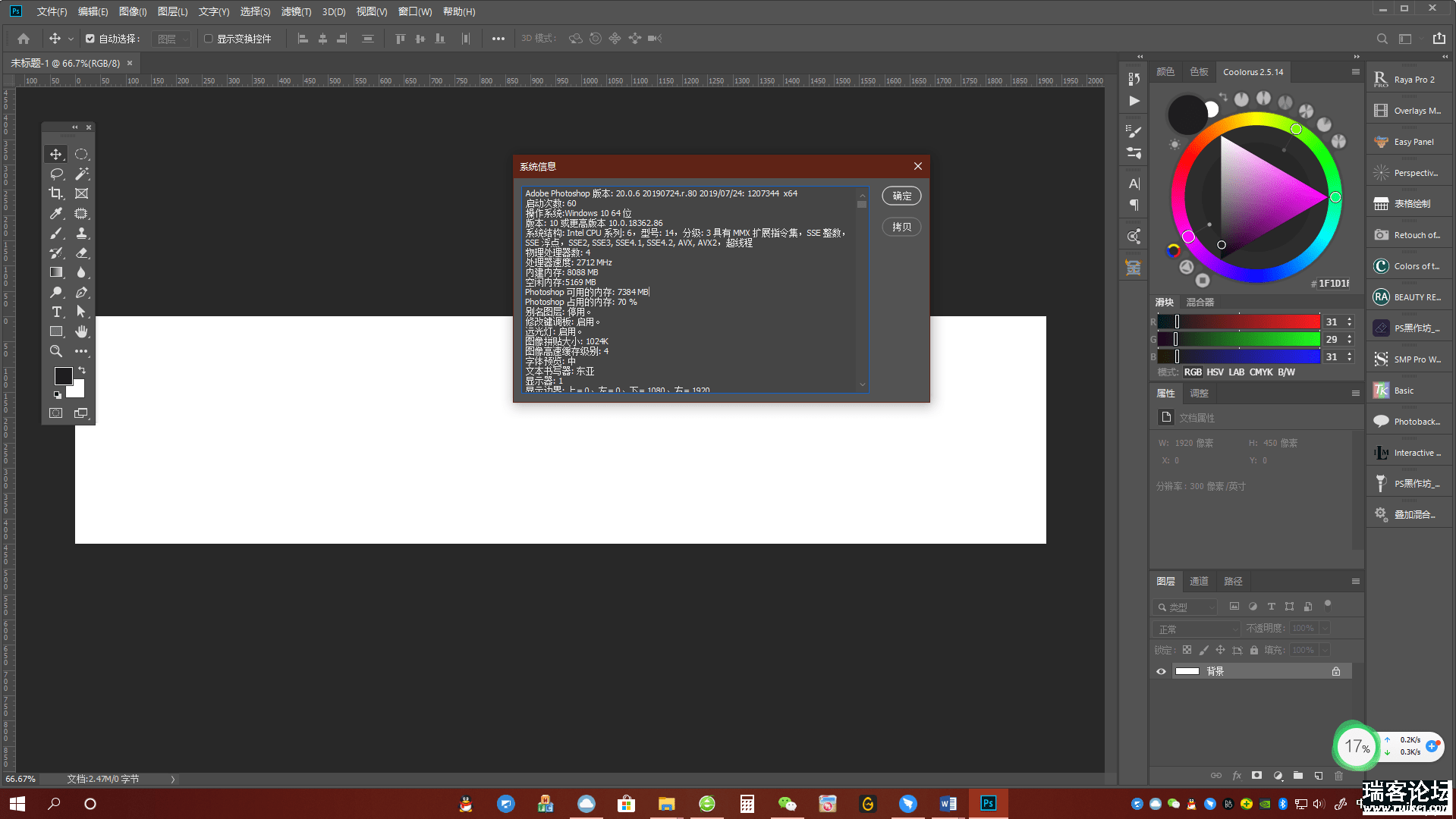Image resolution: width=1456 pixels, height=819 pixels.
Task: Open the color panel flyout menu
Action: point(1355,72)
